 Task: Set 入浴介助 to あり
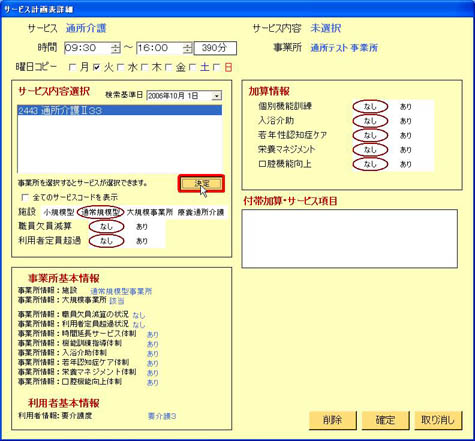click(x=406, y=121)
